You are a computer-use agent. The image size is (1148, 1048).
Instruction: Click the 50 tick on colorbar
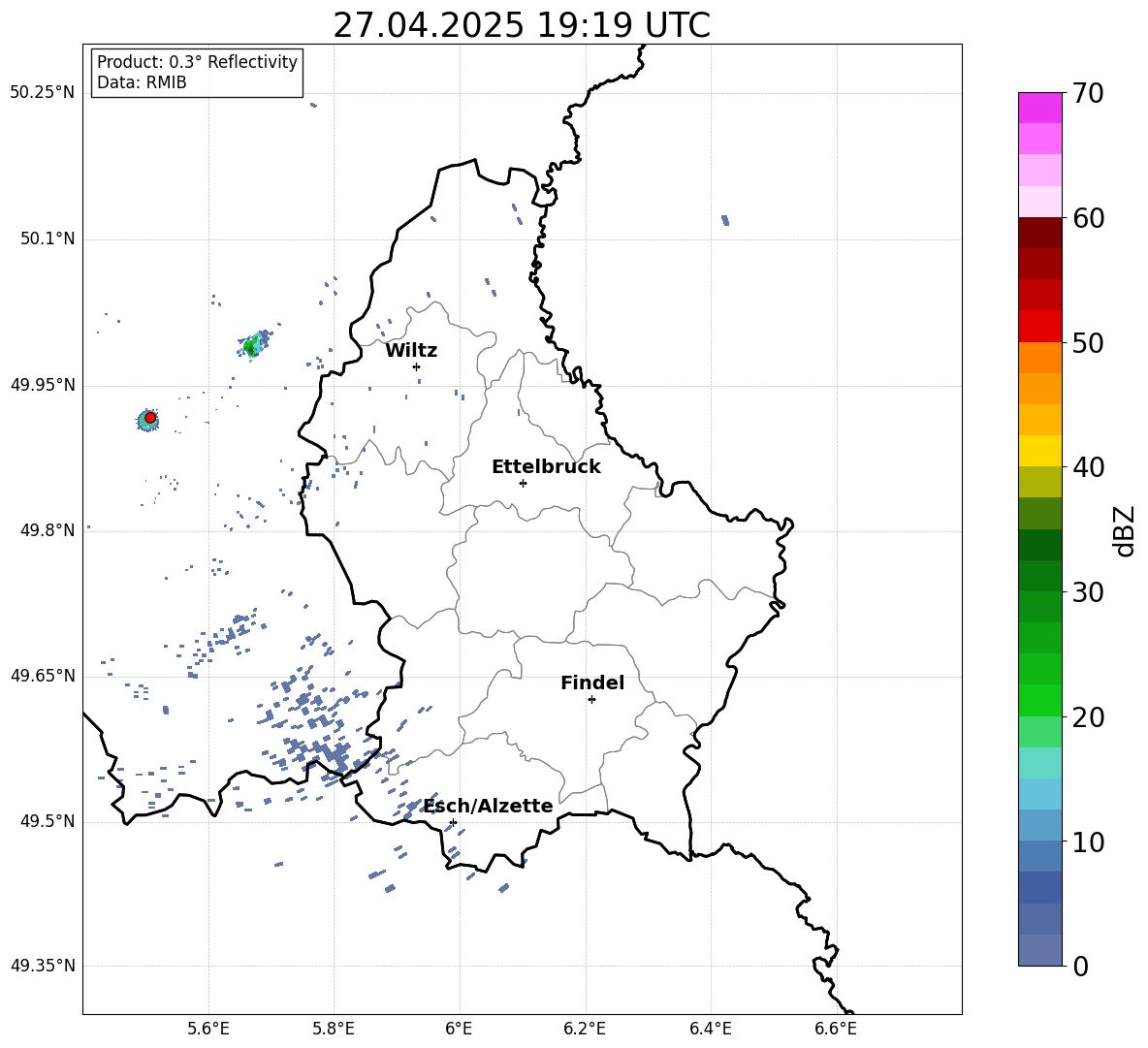coord(1088,342)
